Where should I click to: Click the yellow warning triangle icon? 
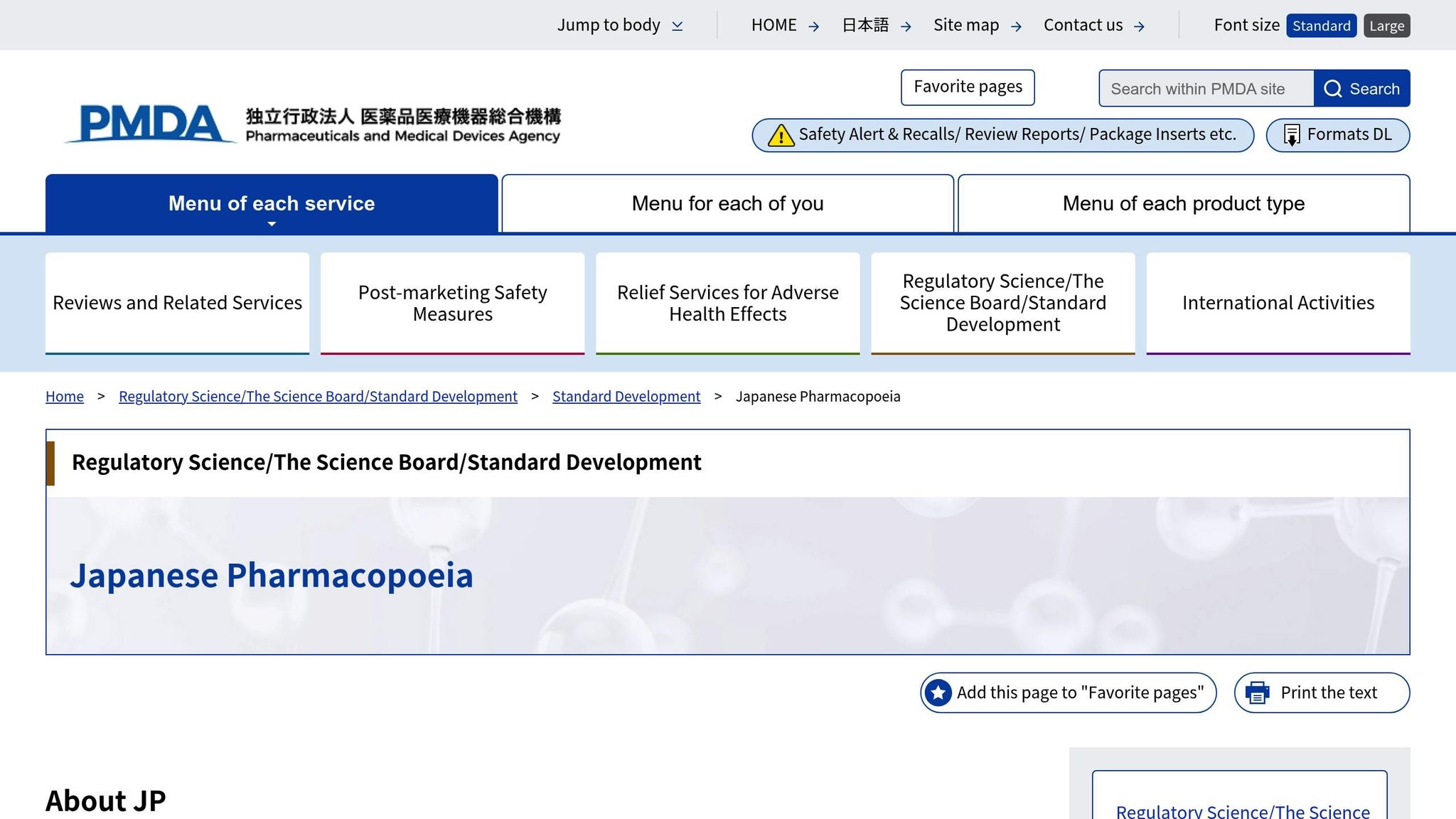(781, 135)
